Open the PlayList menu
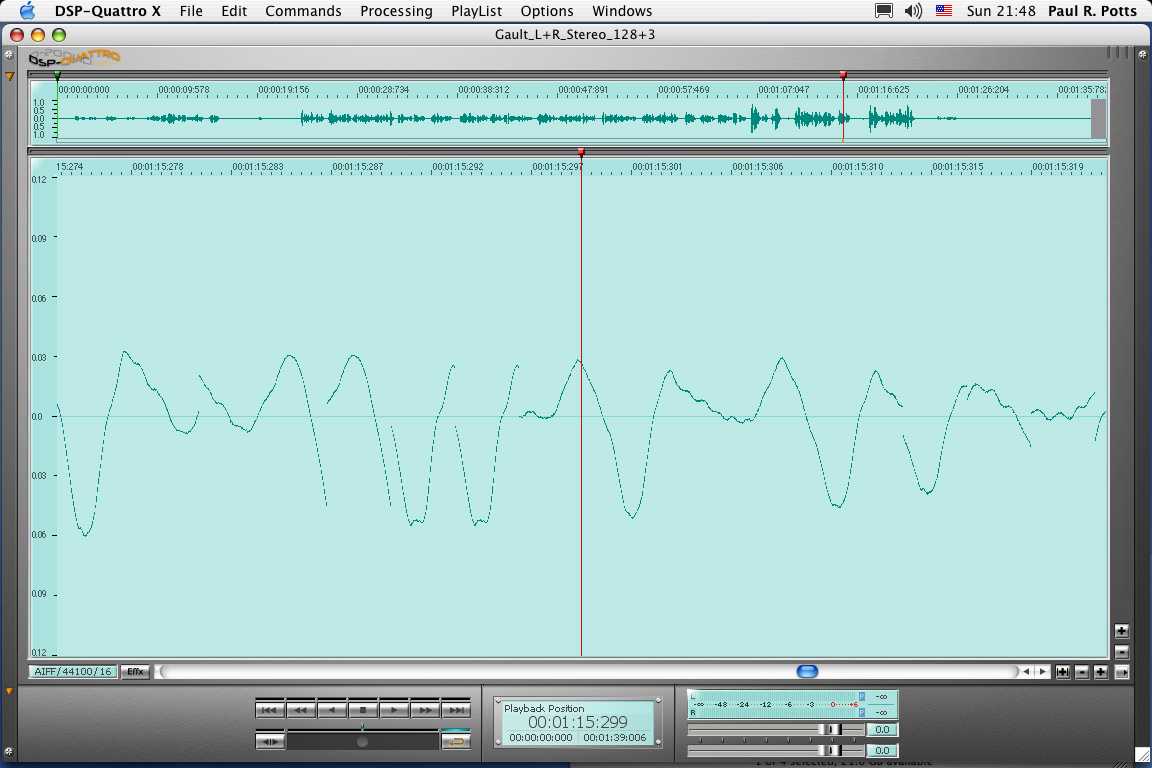The image size is (1152, 768). tap(476, 11)
